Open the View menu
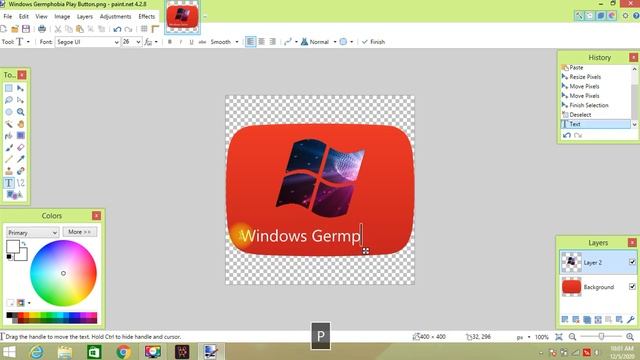The image size is (640, 360). click(41, 16)
